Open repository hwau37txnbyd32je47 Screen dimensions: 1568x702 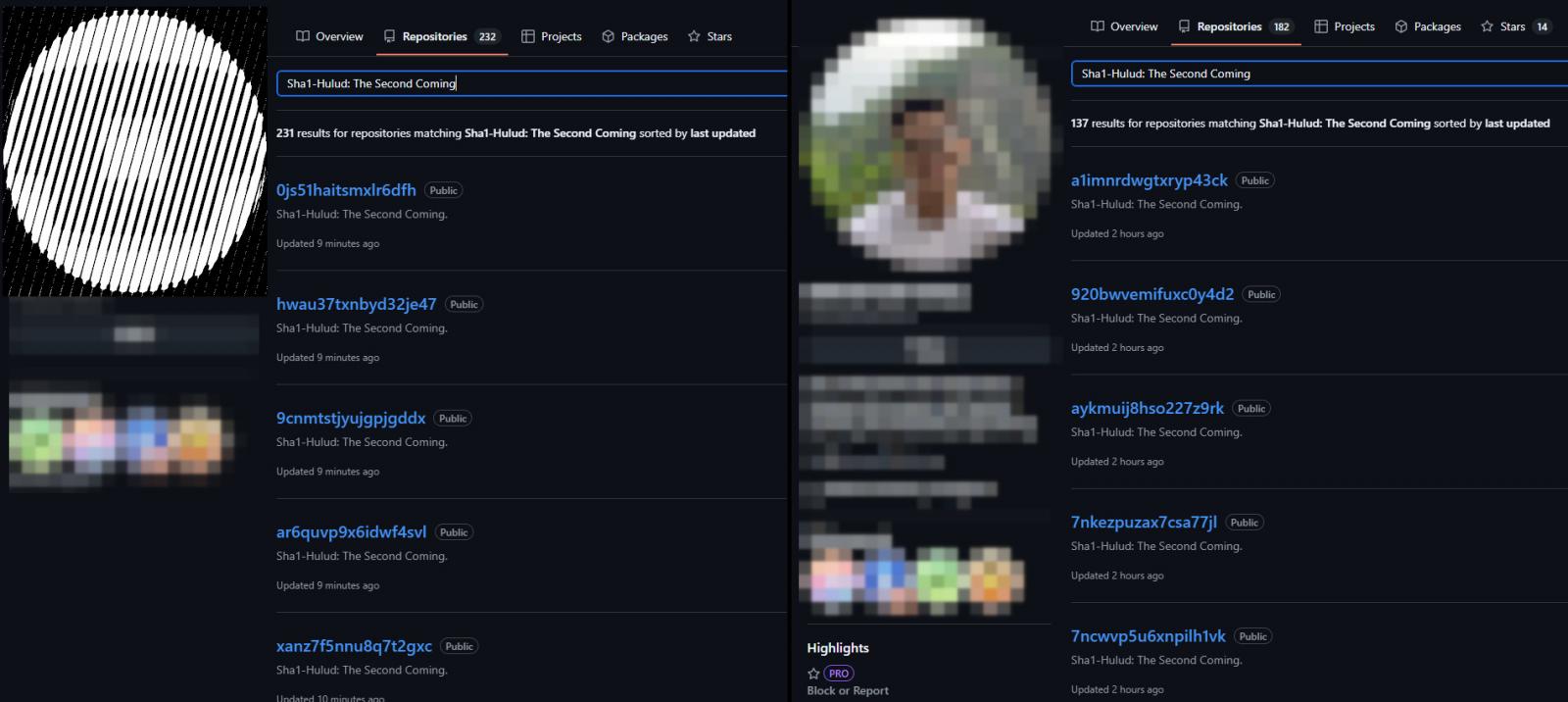356,304
